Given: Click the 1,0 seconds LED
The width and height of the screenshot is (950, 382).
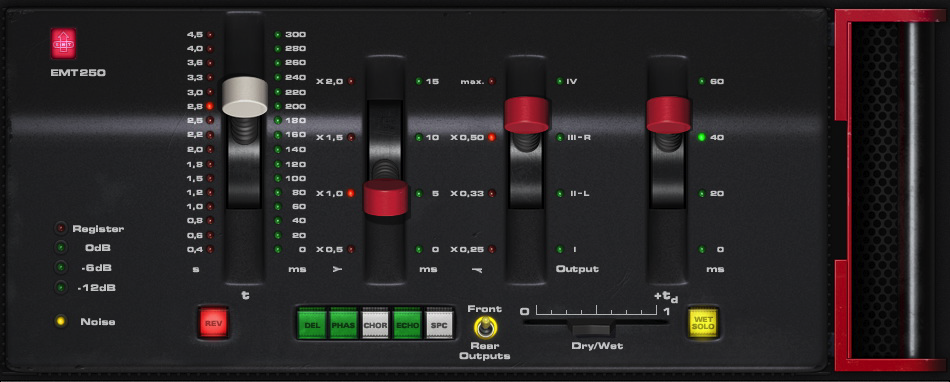Looking at the screenshot, I should point(210,206).
